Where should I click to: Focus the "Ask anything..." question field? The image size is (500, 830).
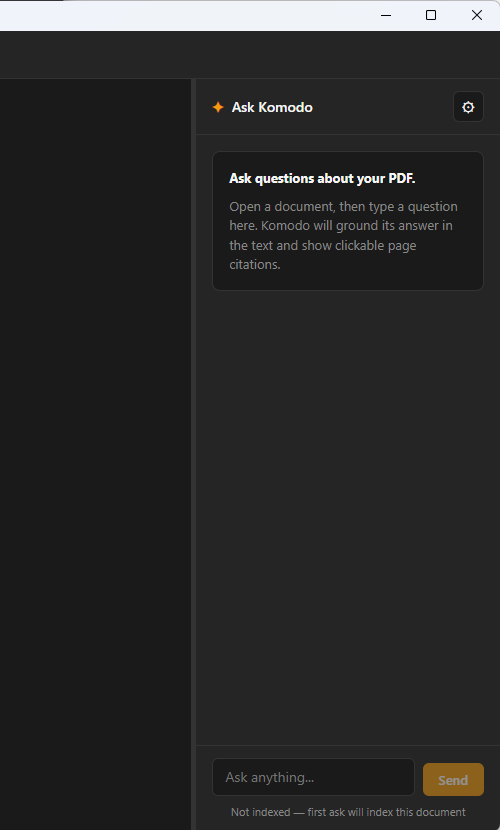coord(313,777)
